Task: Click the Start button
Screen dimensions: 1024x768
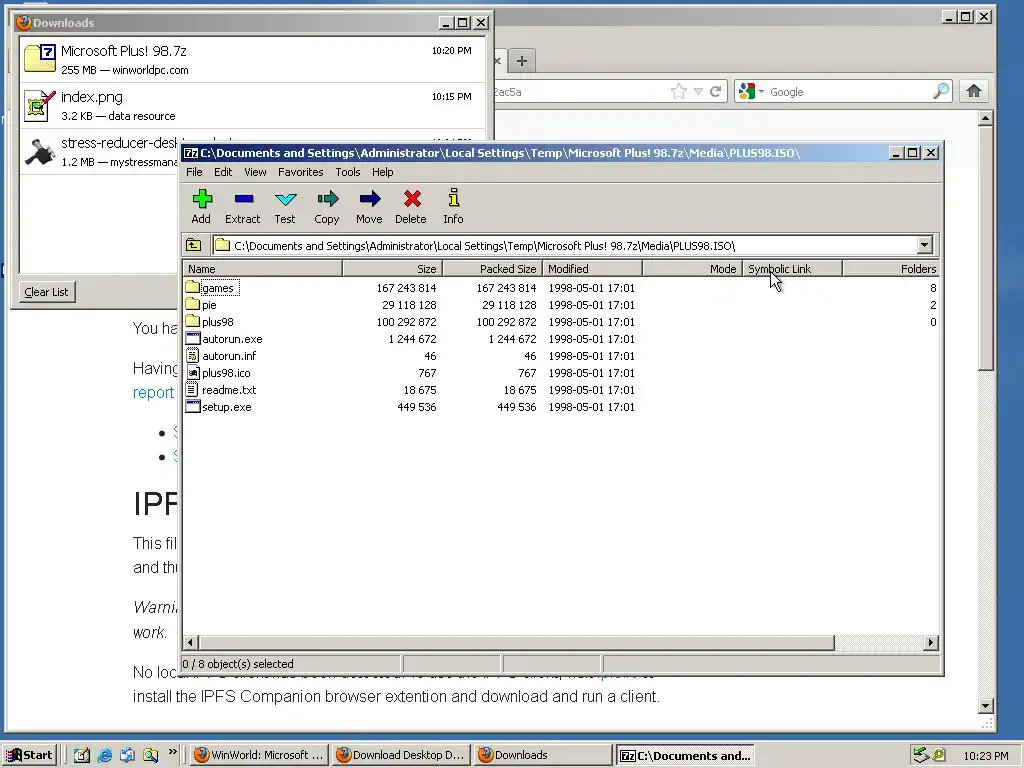Action: coord(30,755)
